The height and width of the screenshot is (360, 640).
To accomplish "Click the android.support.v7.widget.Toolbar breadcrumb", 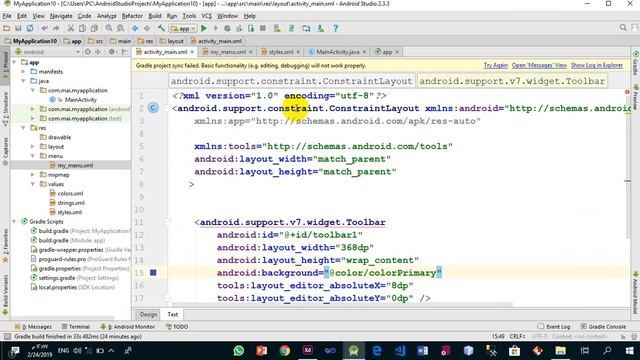I will click(512, 81).
